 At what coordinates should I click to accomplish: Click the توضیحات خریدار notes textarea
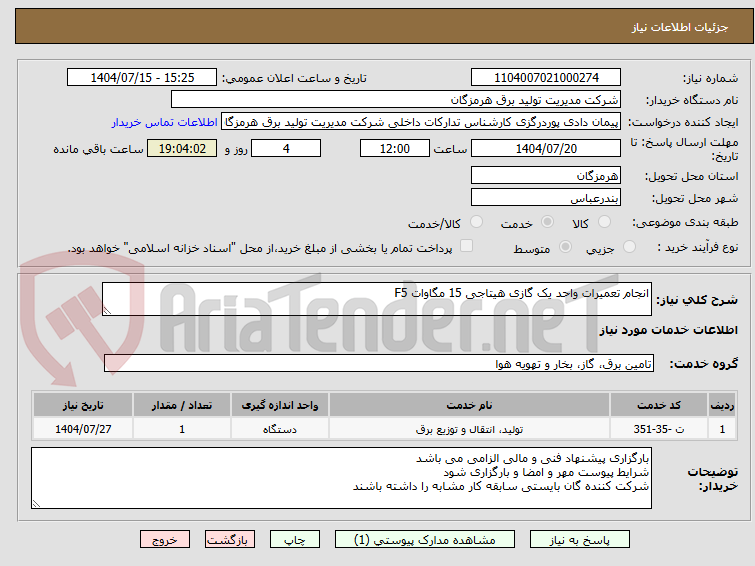[x=341, y=478]
